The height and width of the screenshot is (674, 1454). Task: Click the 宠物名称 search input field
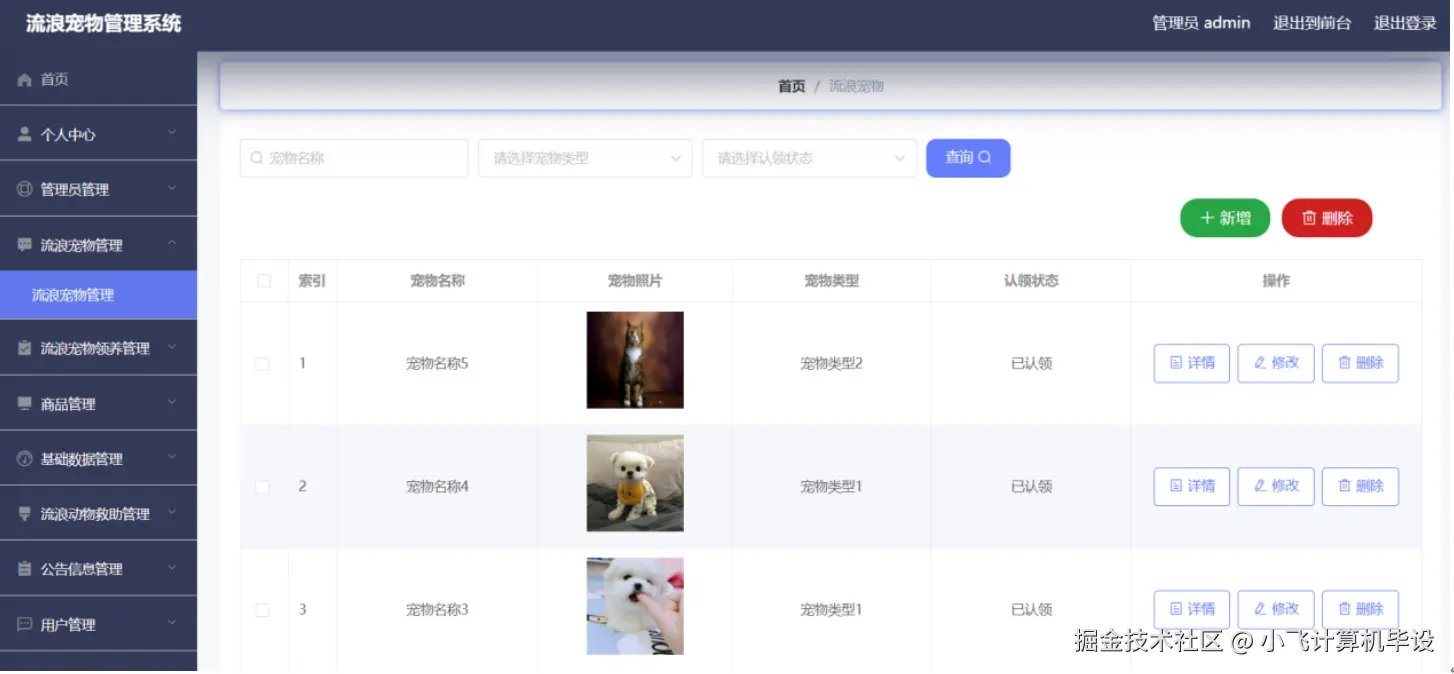353,158
